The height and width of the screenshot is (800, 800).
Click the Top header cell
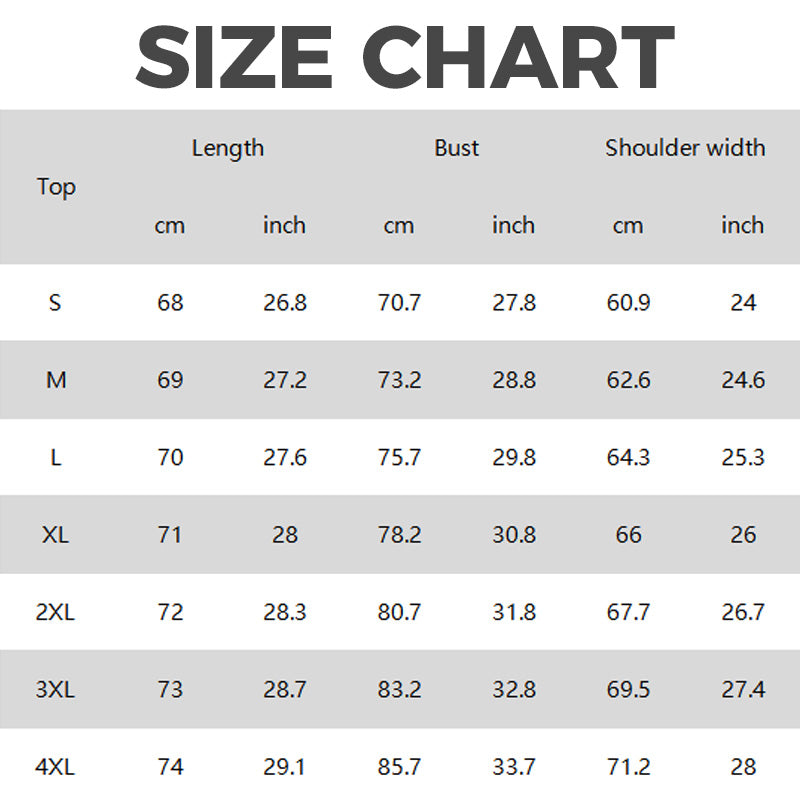point(56,187)
